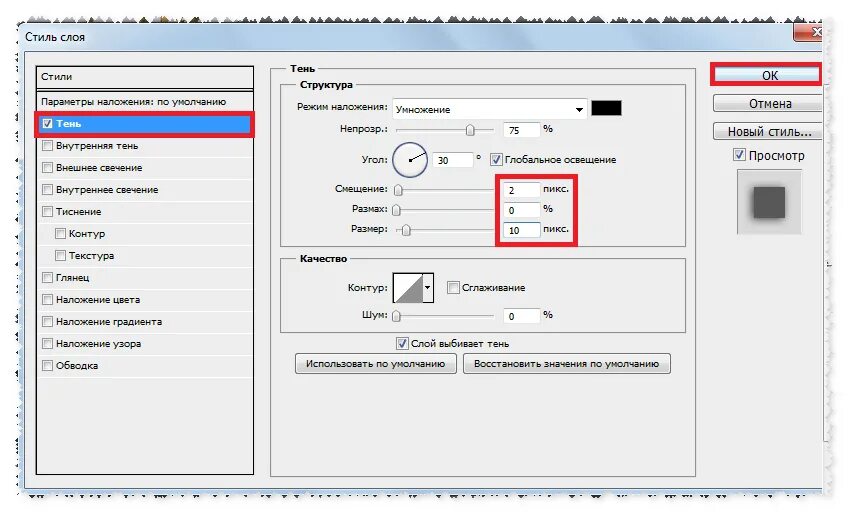The height and width of the screenshot is (514, 849).
Task: Enable the Текстура checkbox
Action: pyautogui.click(x=60, y=256)
